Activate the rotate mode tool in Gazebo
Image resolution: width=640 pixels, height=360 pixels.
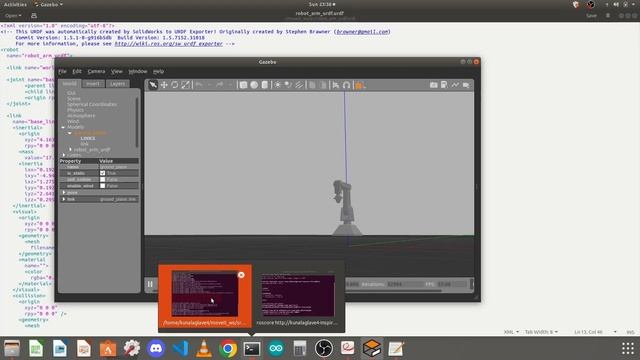point(175,85)
